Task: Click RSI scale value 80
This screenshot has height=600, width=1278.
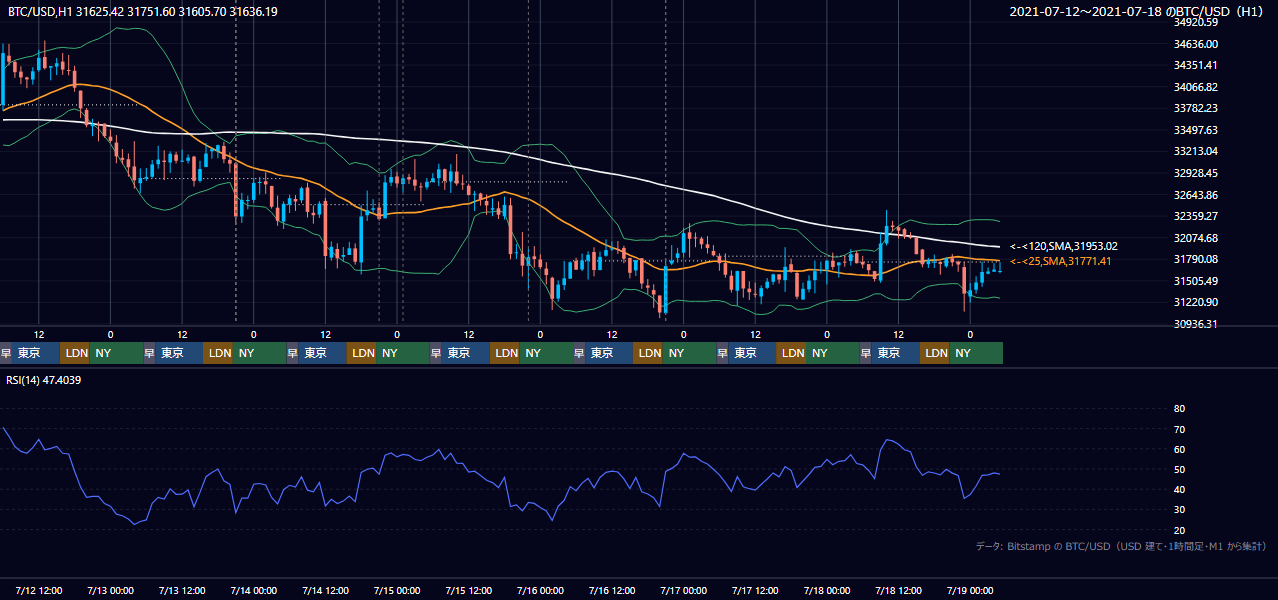Action: click(x=1179, y=409)
